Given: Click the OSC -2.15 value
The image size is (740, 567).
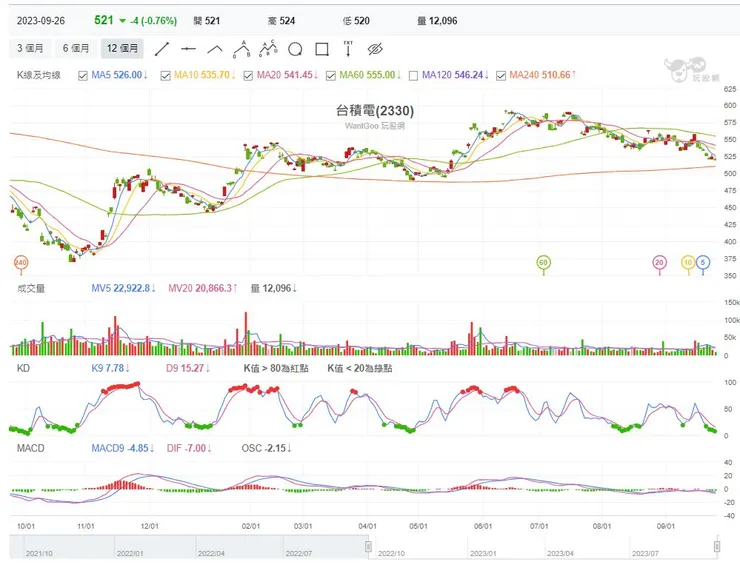Looking at the screenshot, I should (266, 448).
